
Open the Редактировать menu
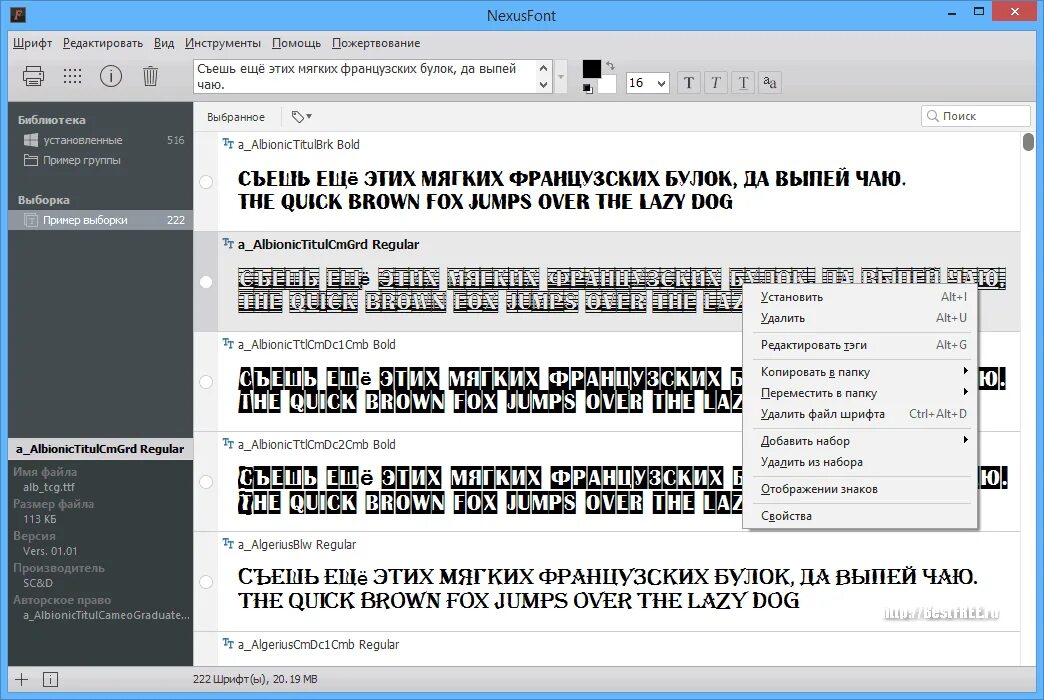[103, 43]
